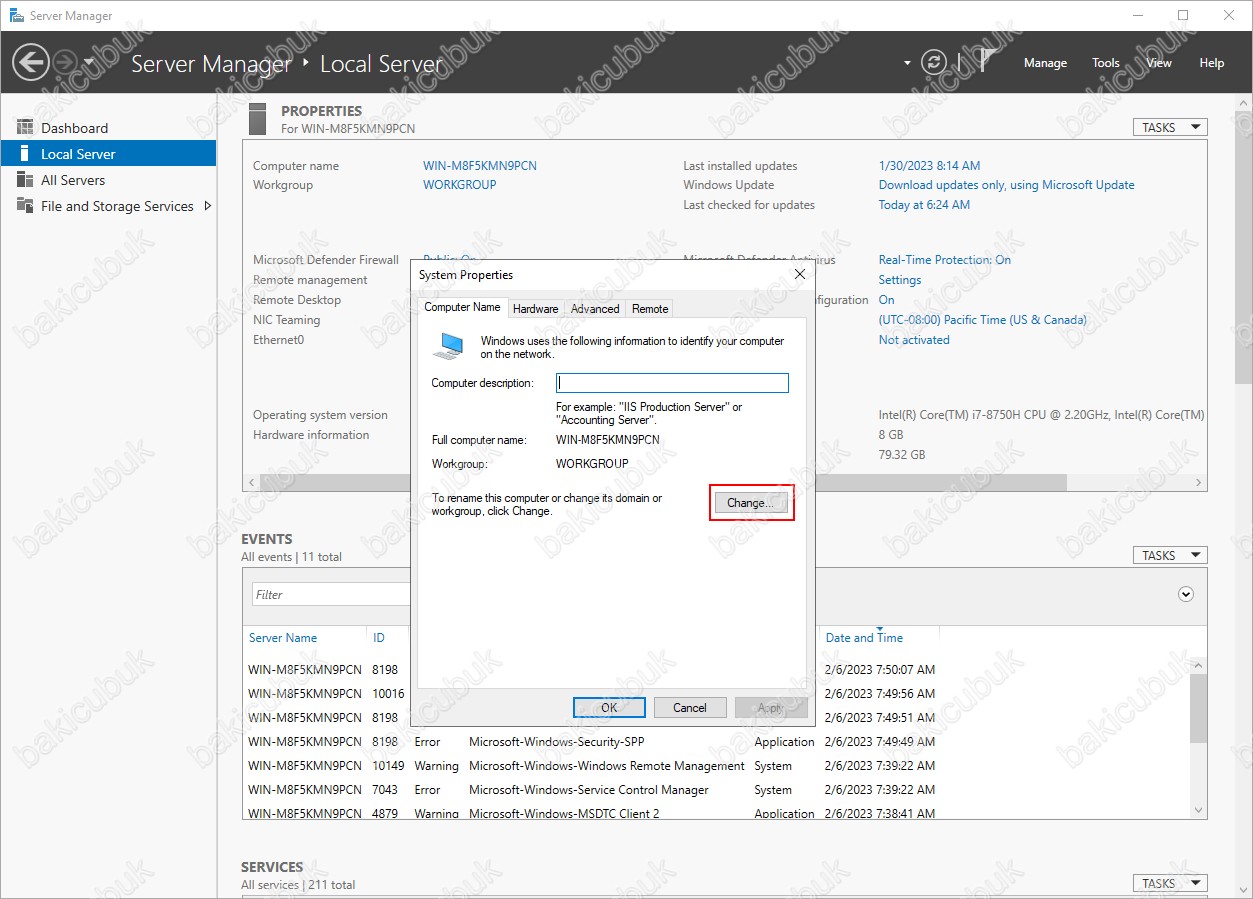This screenshot has height=899, width=1253.
Task: Click Download updates only Windows Update link
Action: [1006, 185]
